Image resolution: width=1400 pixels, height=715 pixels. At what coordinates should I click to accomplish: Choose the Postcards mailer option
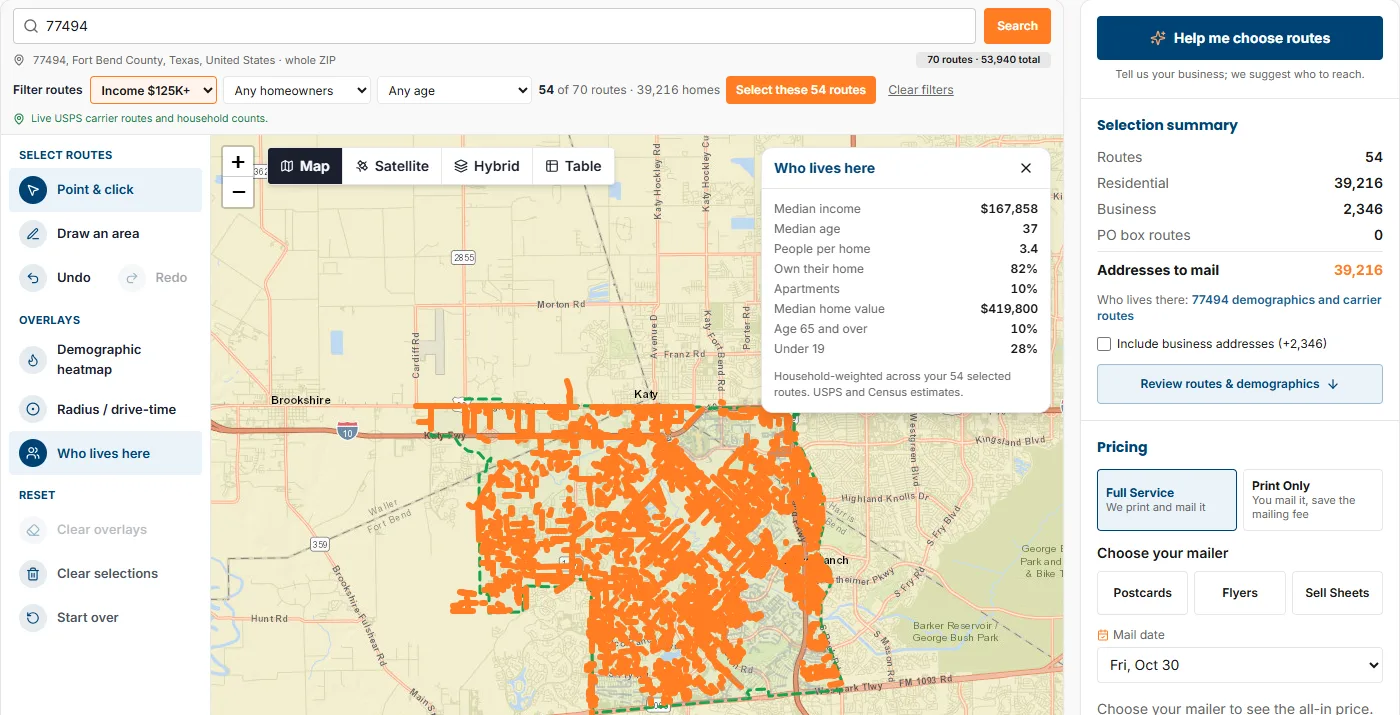point(1142,593)
